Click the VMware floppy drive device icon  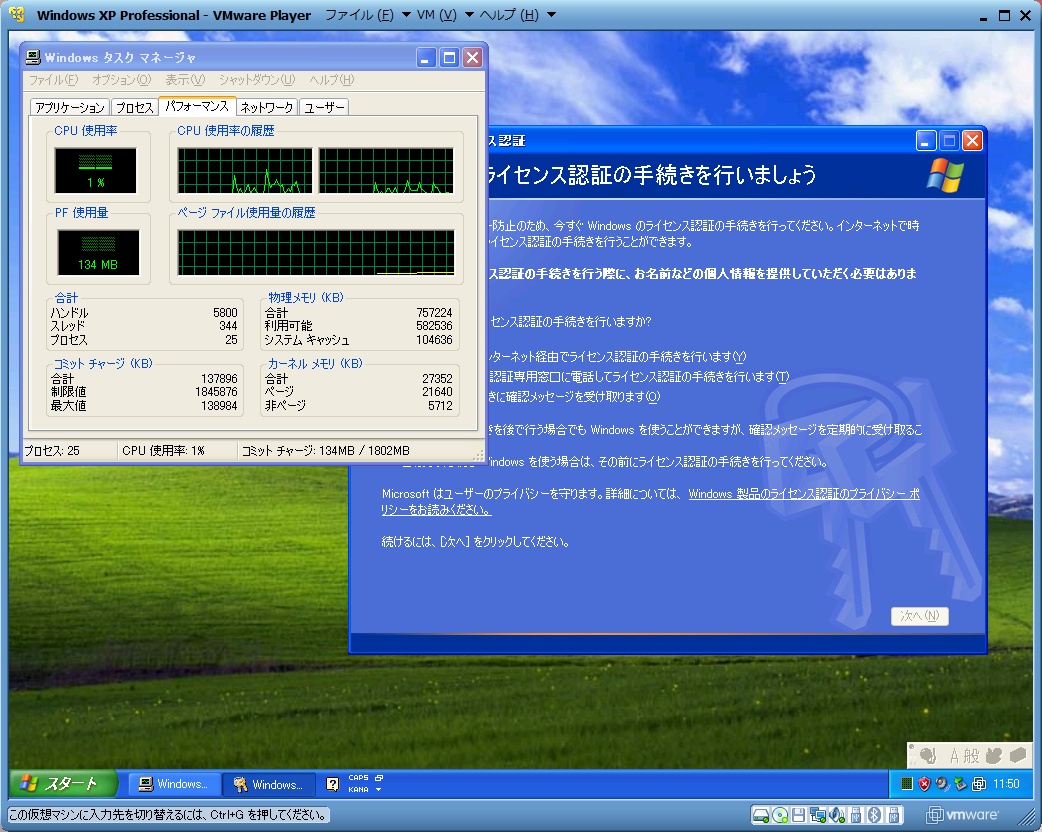799,815
